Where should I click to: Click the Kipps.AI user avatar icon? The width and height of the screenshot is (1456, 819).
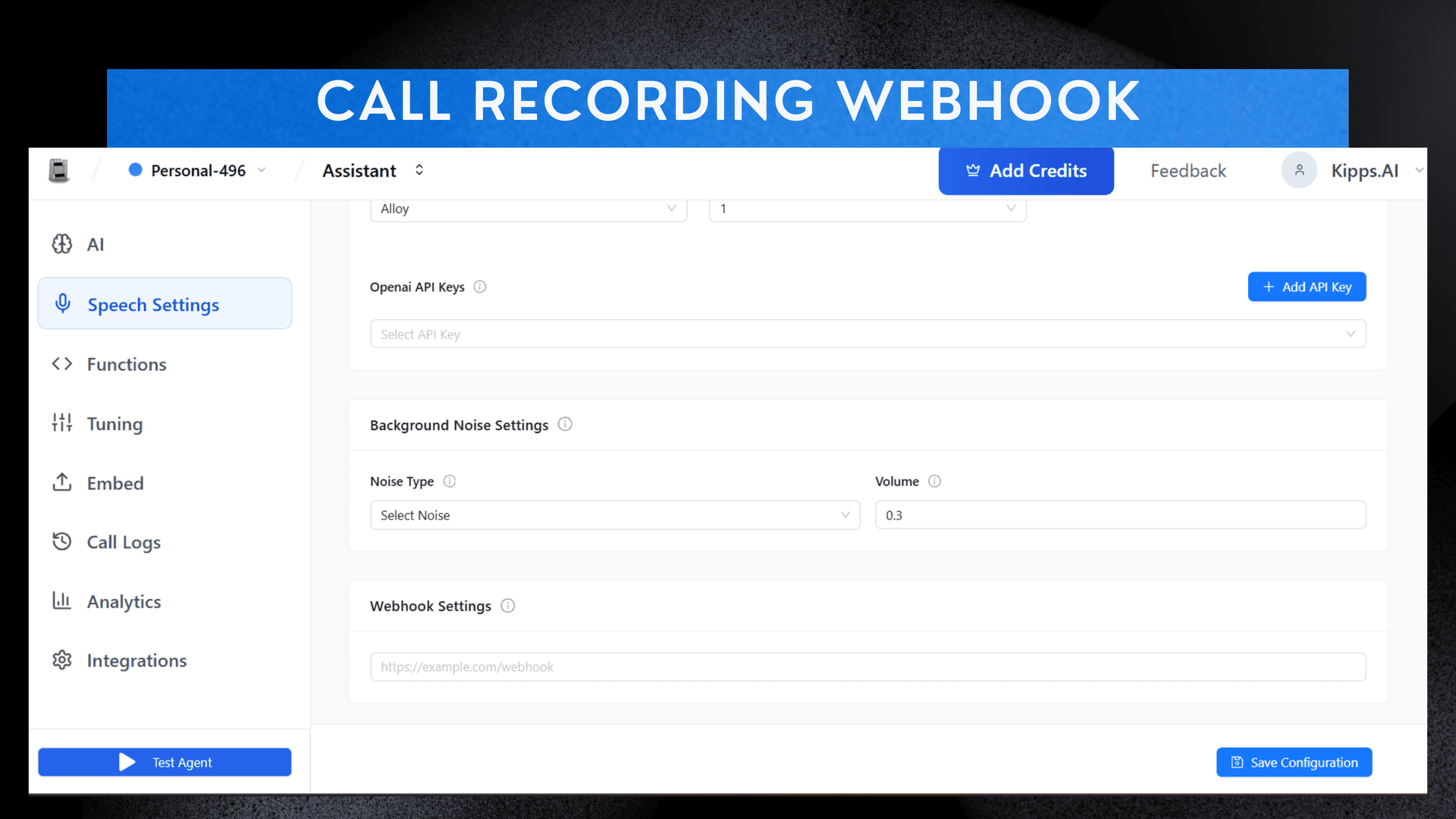[1299, 170]
